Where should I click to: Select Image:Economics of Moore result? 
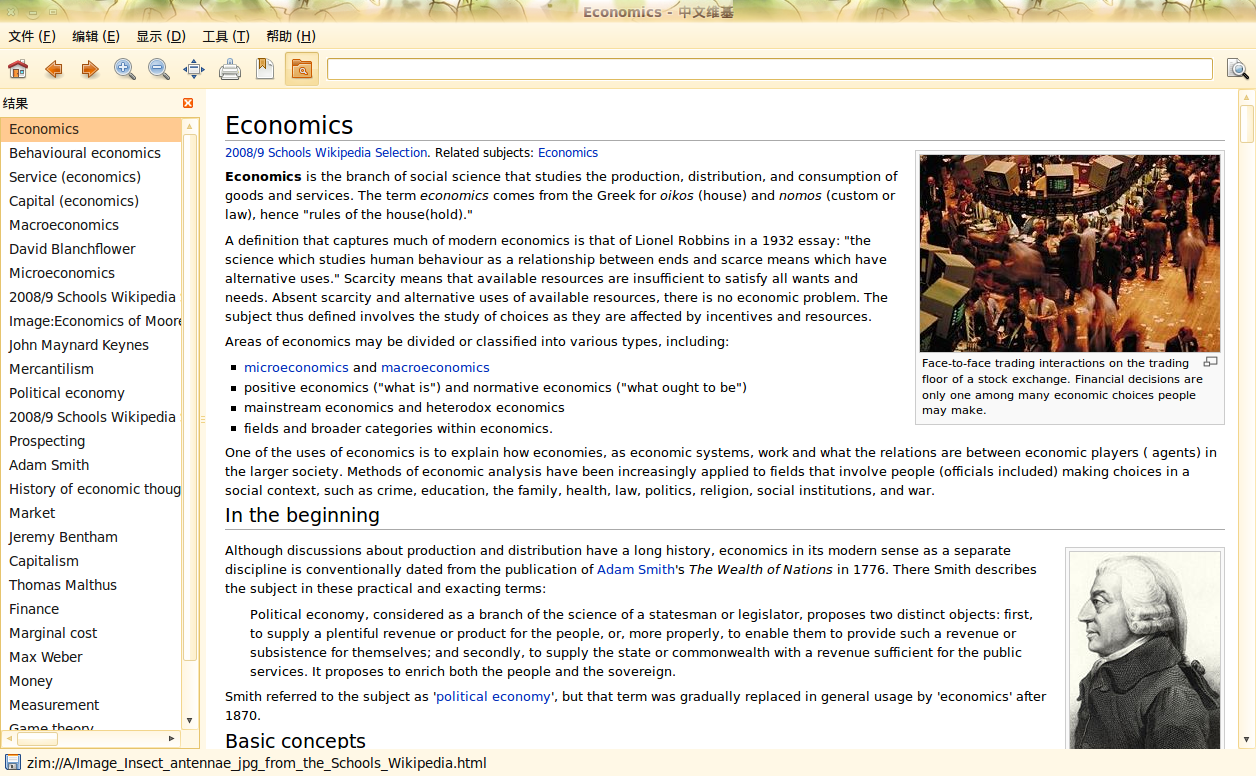91,321
